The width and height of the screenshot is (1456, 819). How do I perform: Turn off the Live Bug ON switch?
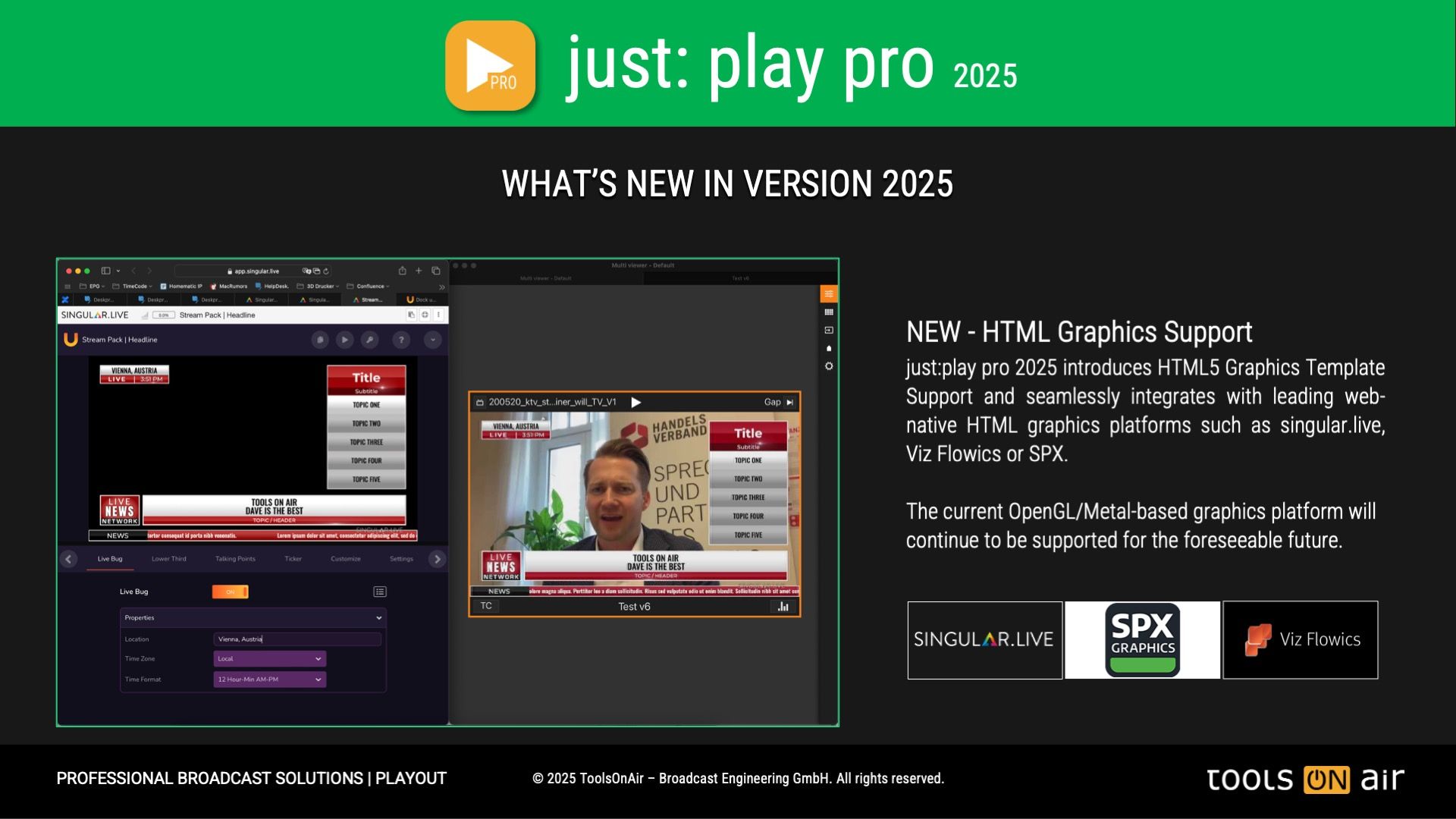(231, 591)
